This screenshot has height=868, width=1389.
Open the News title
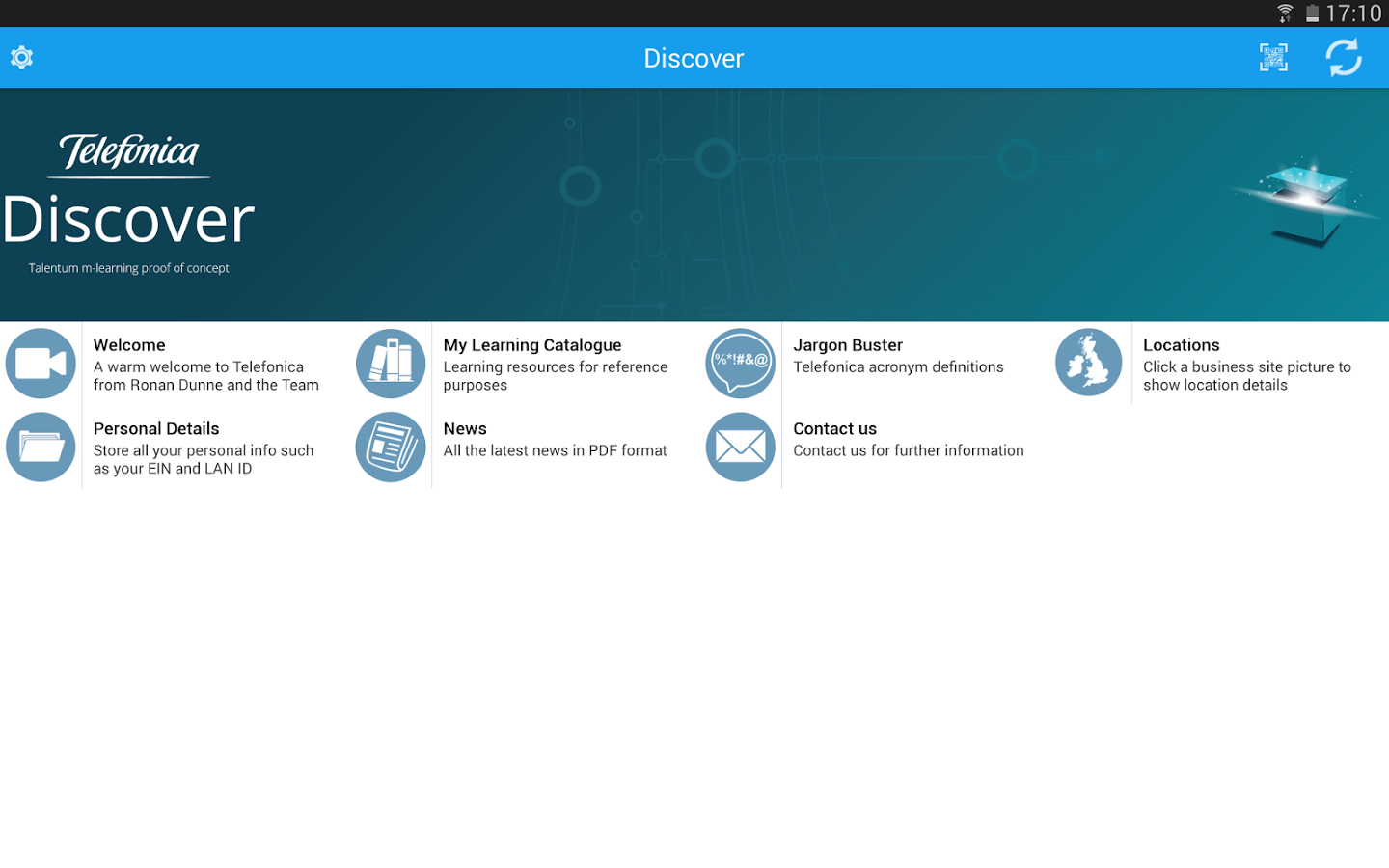465,429
